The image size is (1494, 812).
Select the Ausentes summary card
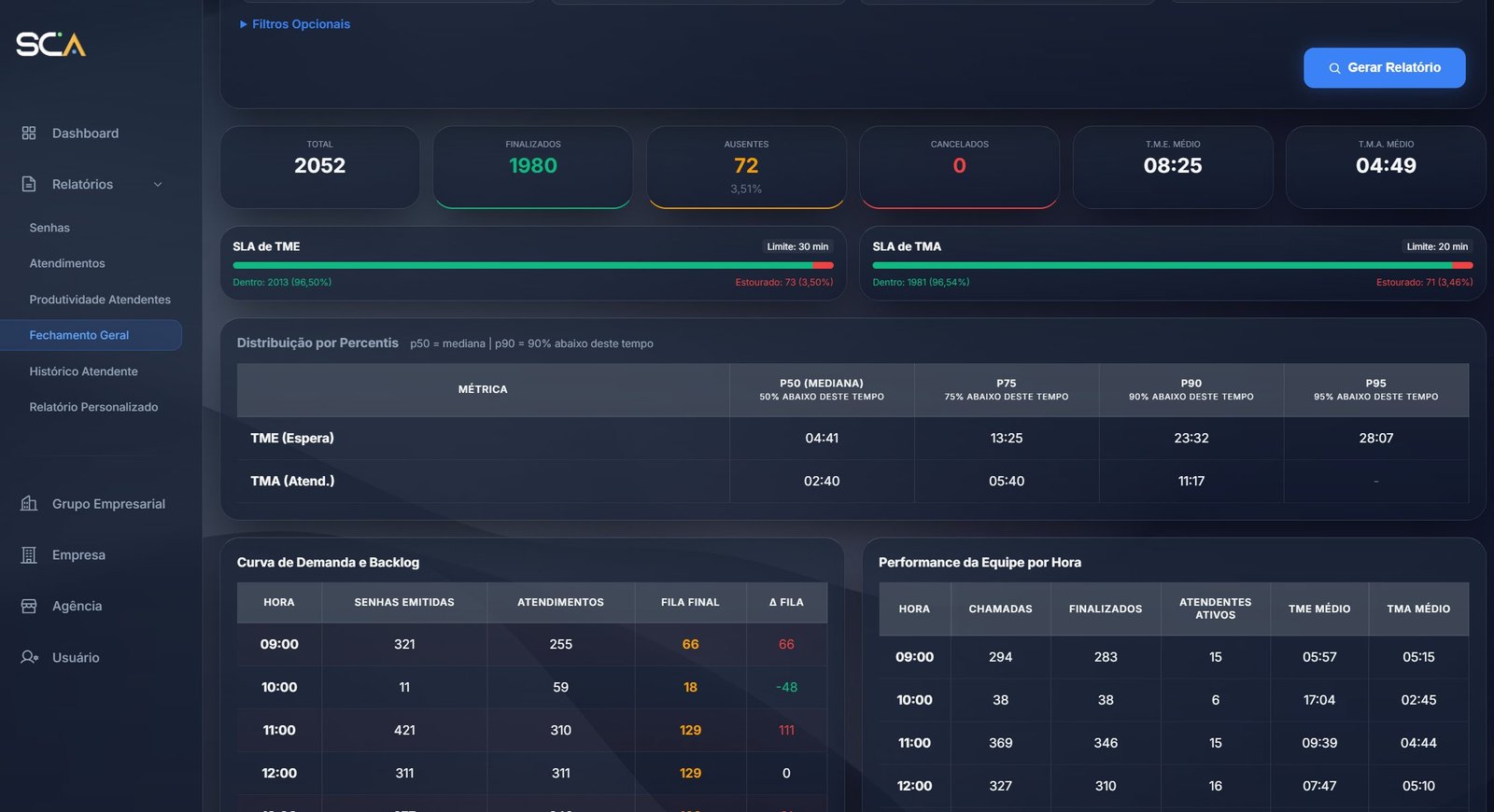click(746, 167)
